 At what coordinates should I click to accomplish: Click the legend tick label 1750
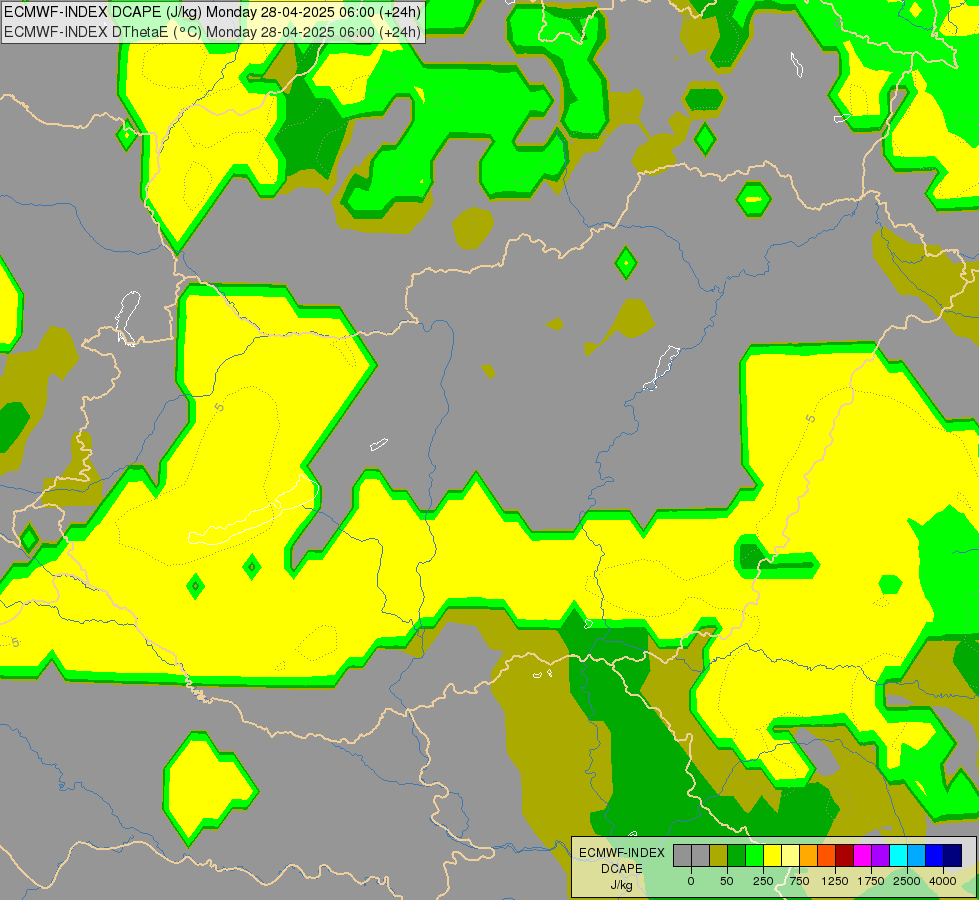[x=870, y=881]
